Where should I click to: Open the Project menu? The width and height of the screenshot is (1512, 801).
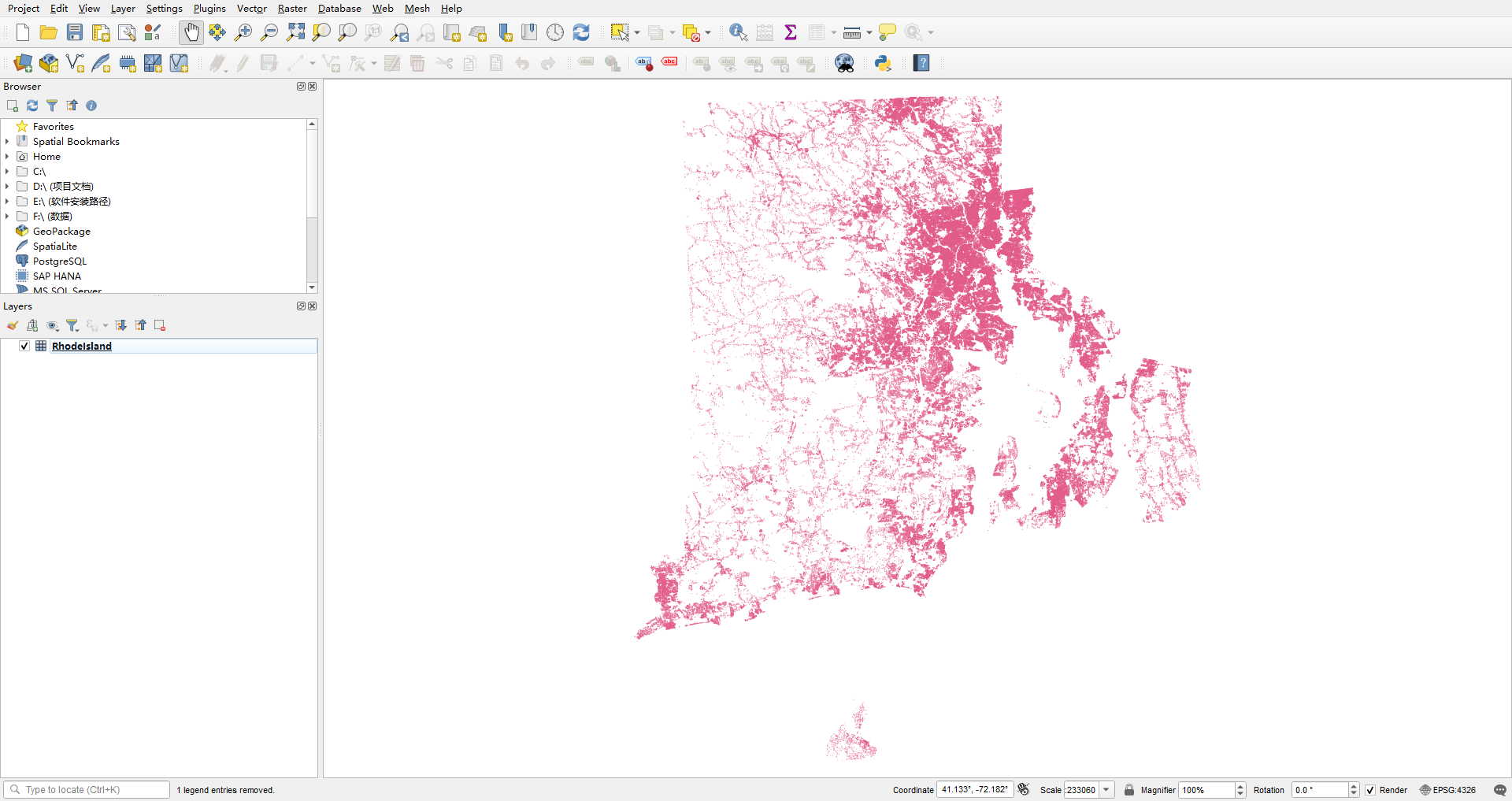(24, 8)
